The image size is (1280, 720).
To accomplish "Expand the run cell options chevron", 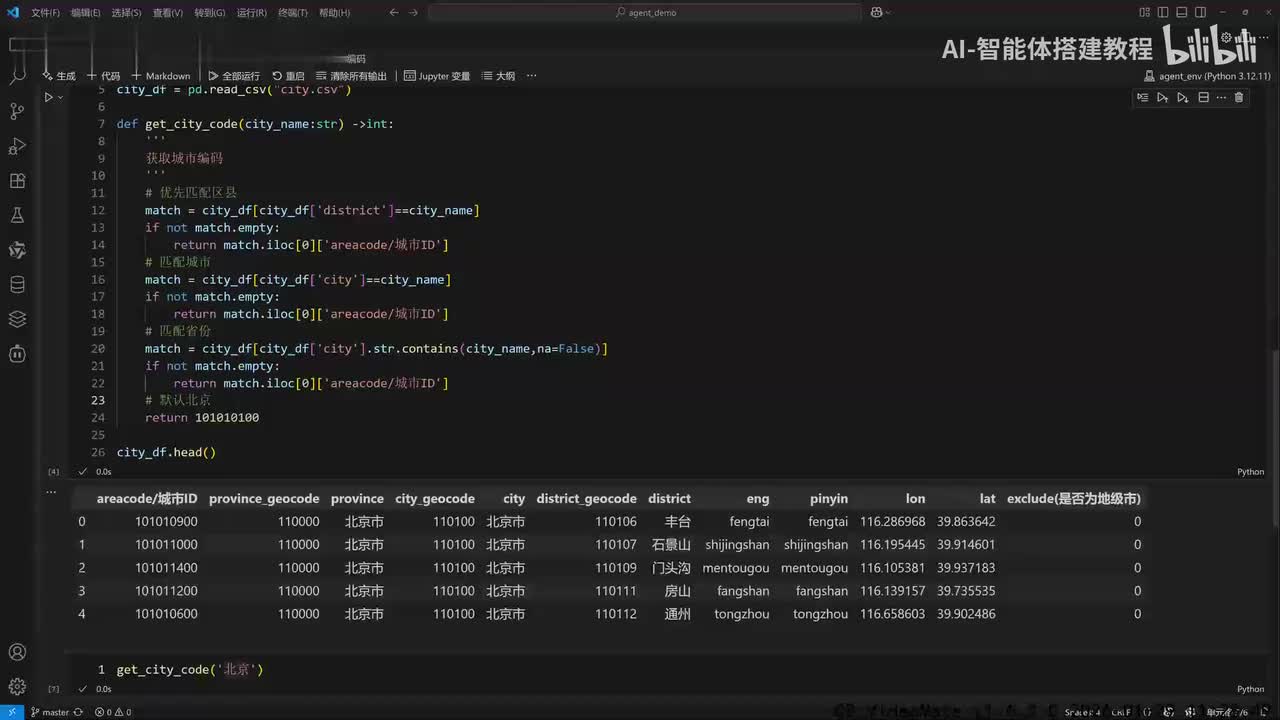I will point(60,98).
